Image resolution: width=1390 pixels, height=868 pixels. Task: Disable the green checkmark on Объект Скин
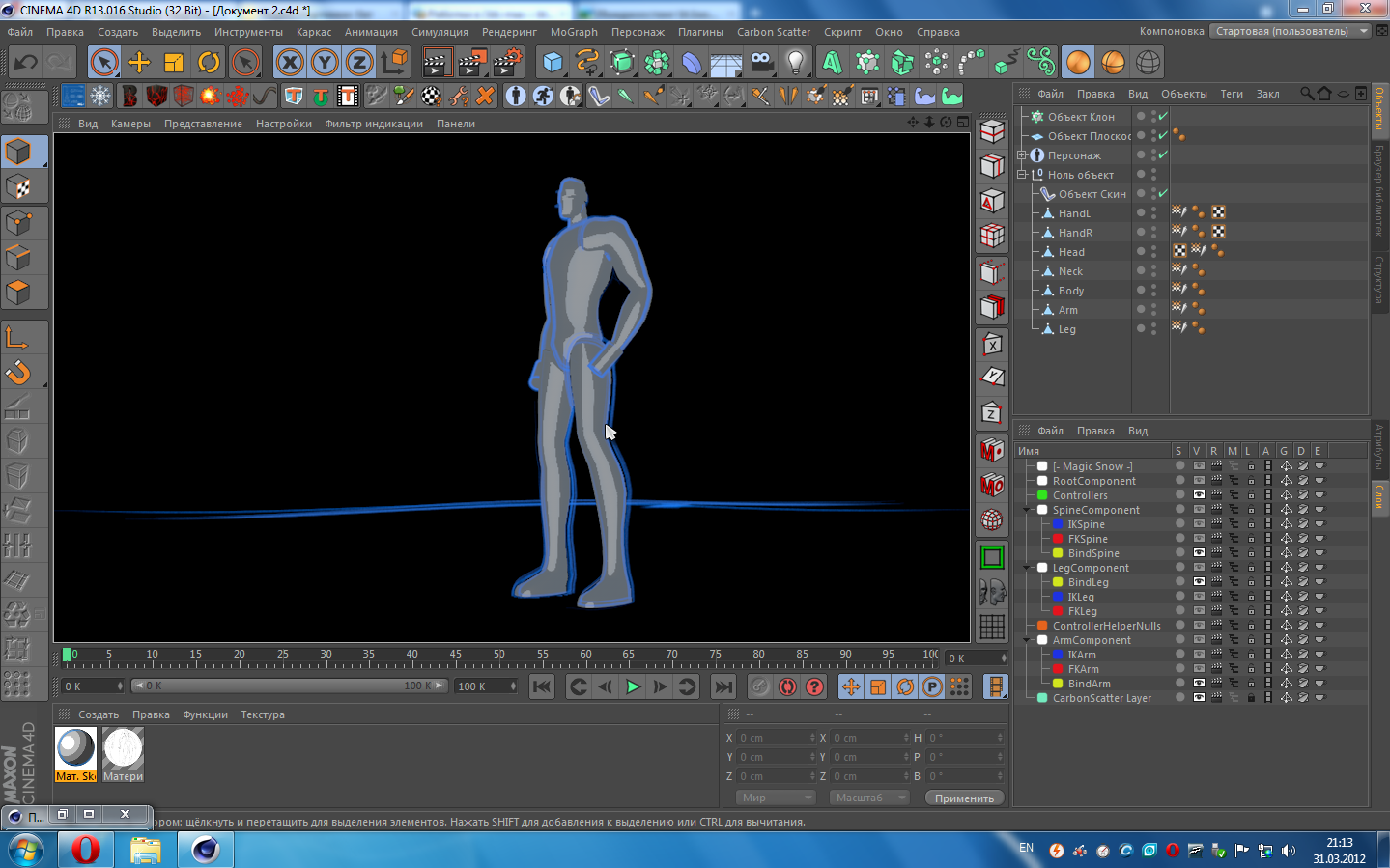coord(1163,194)
